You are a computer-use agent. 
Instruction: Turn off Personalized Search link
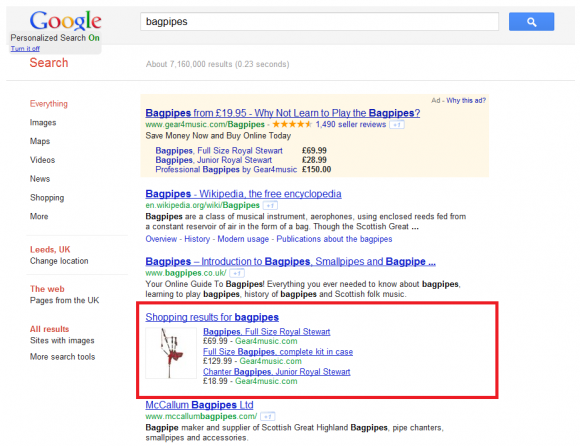coord(25,49)
